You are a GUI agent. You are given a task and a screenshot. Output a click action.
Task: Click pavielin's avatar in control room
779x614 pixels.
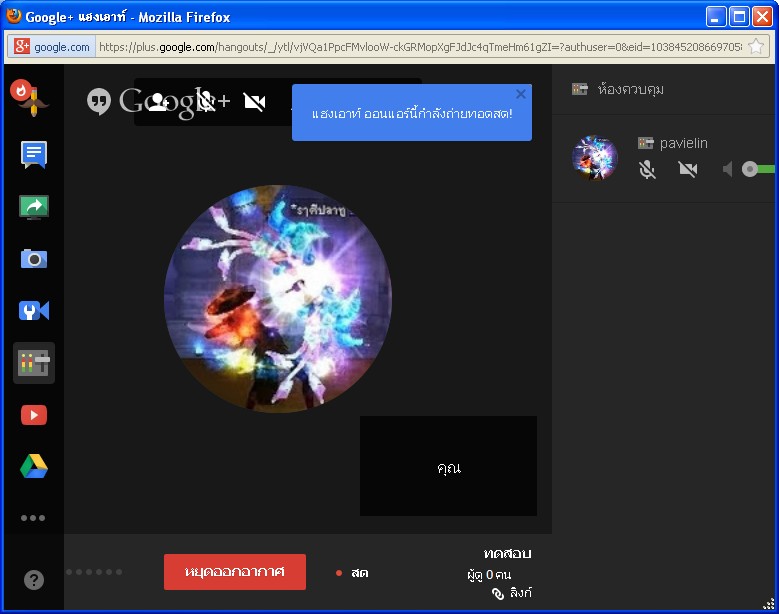(595, 157)
